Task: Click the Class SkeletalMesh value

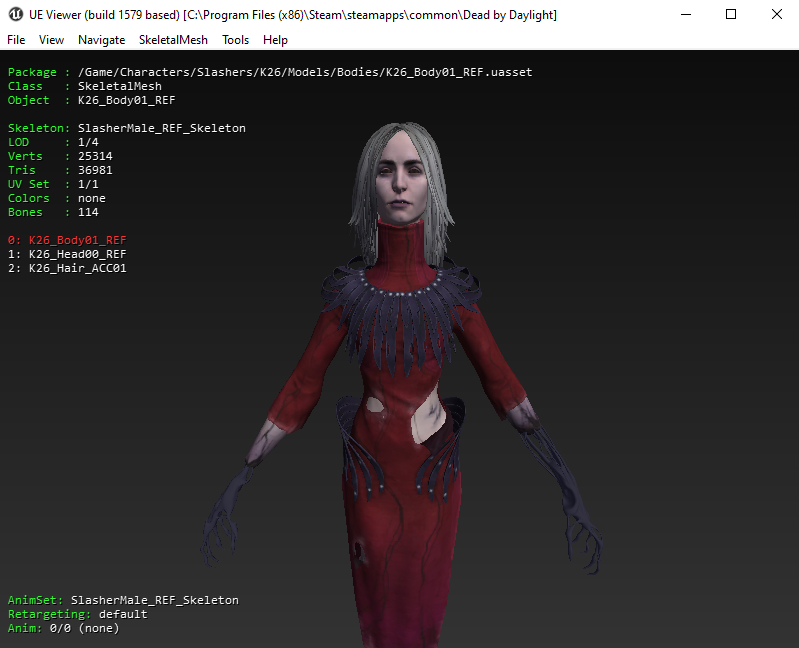Action: pos(120,86)
